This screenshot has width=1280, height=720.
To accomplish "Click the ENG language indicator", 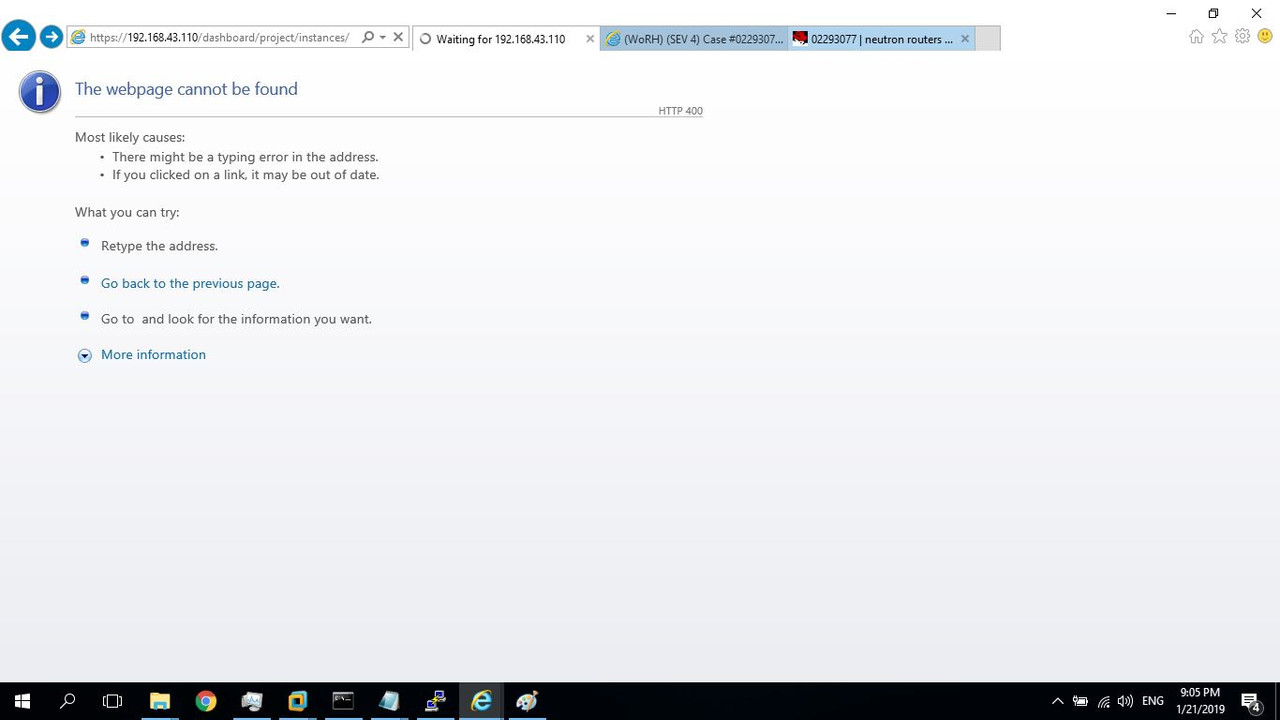I will [1153, 701].
